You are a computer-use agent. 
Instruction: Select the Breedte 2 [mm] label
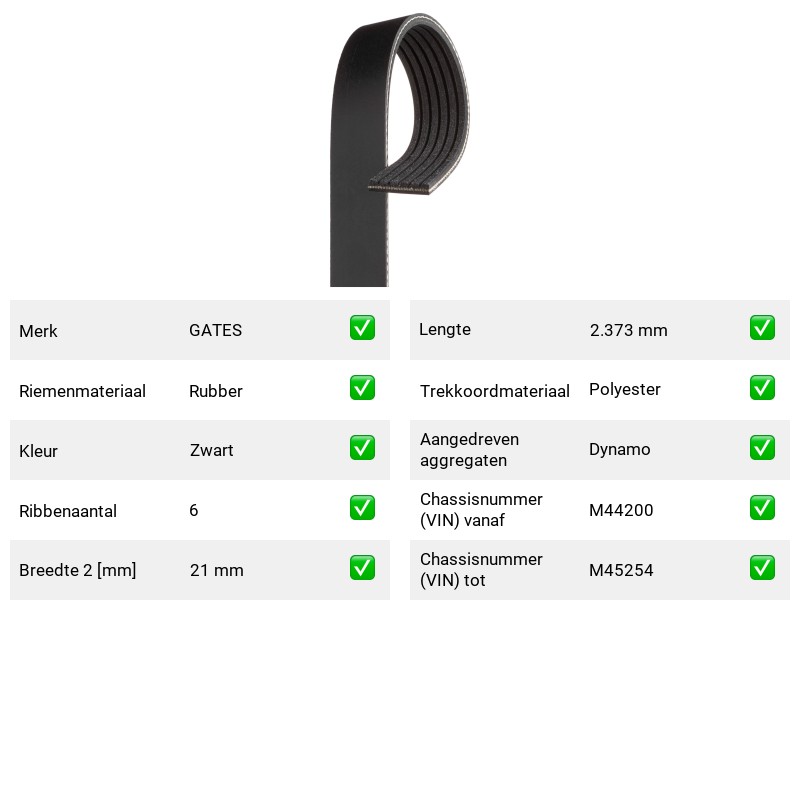[78, 570]
